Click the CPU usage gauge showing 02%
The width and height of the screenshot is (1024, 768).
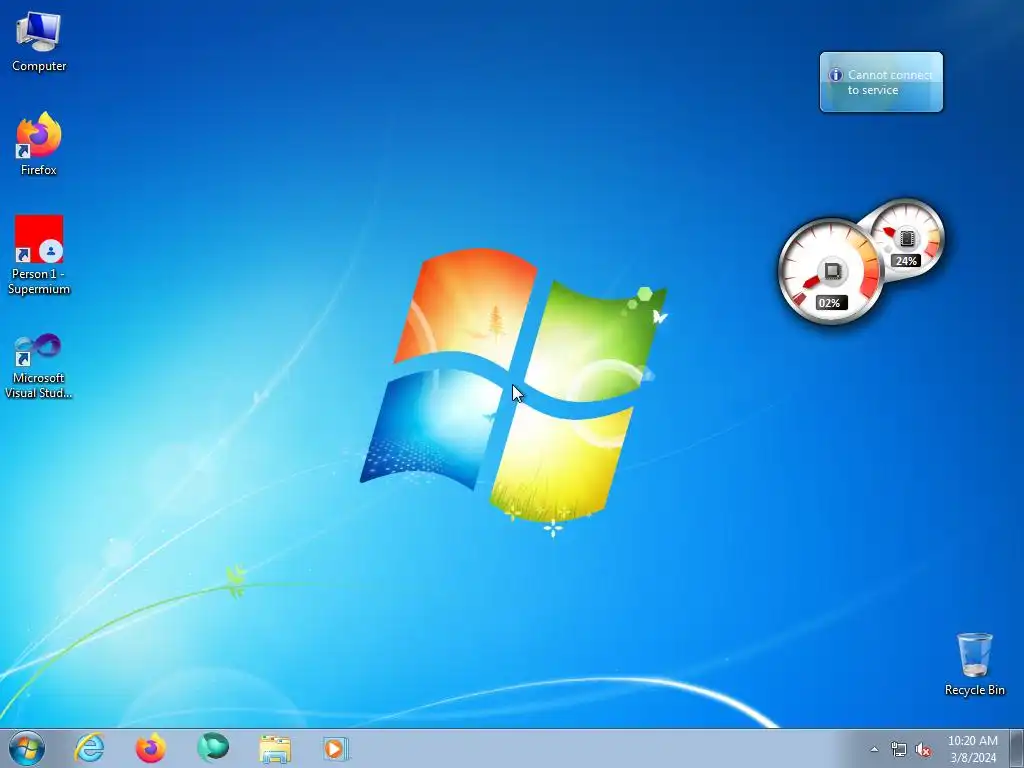[x=830, y=271]
